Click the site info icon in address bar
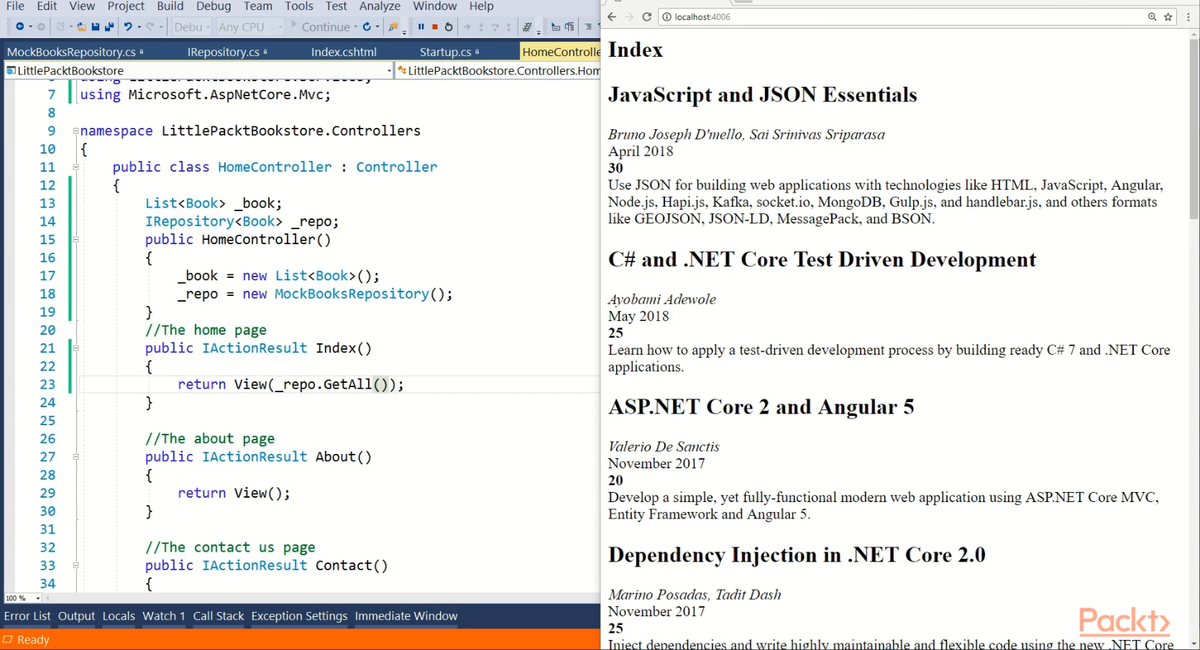Viewport: 1200px width, 650px height. (x=667, y=17)
